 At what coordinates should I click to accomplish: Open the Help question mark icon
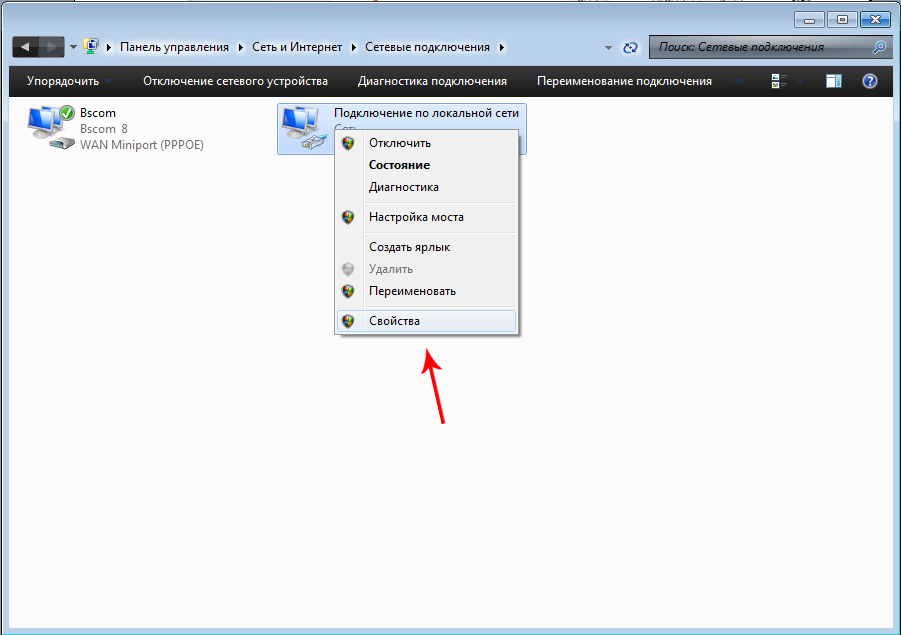pos(870,81)
